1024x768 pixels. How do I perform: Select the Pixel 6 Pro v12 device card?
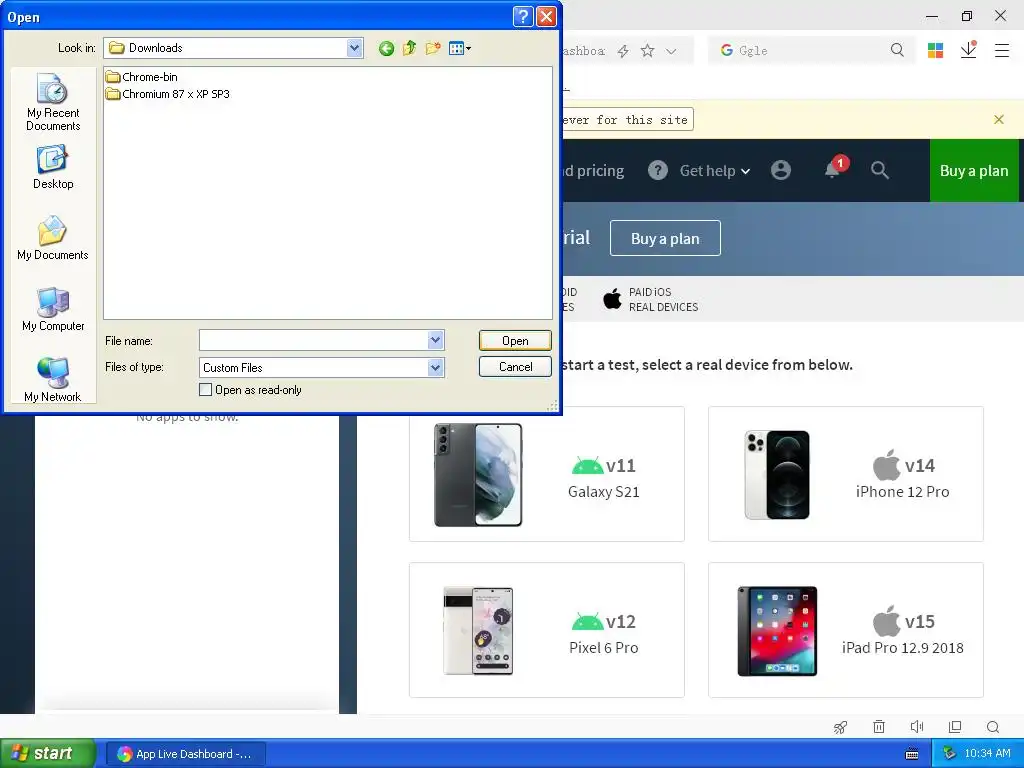click(x=547, y=630)
